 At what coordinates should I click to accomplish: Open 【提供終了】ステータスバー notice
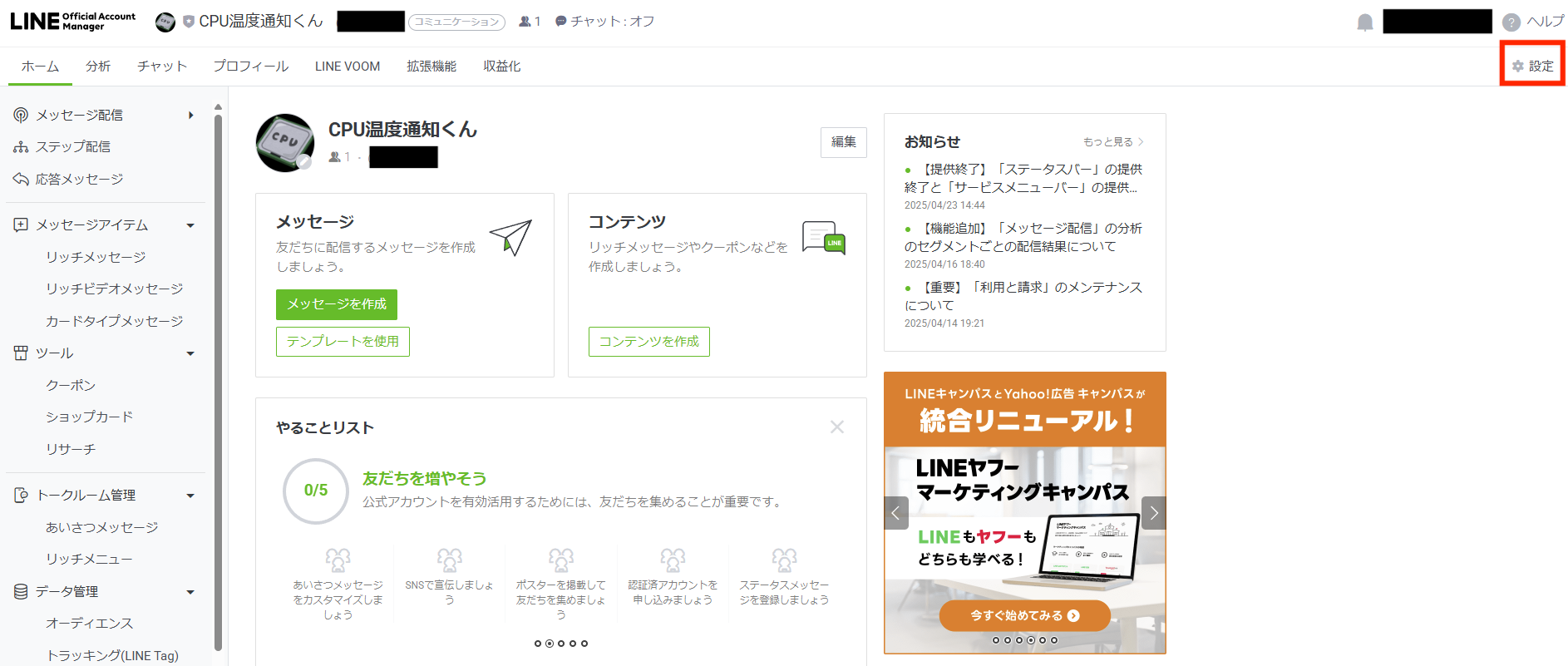(x=1024, y=178)
